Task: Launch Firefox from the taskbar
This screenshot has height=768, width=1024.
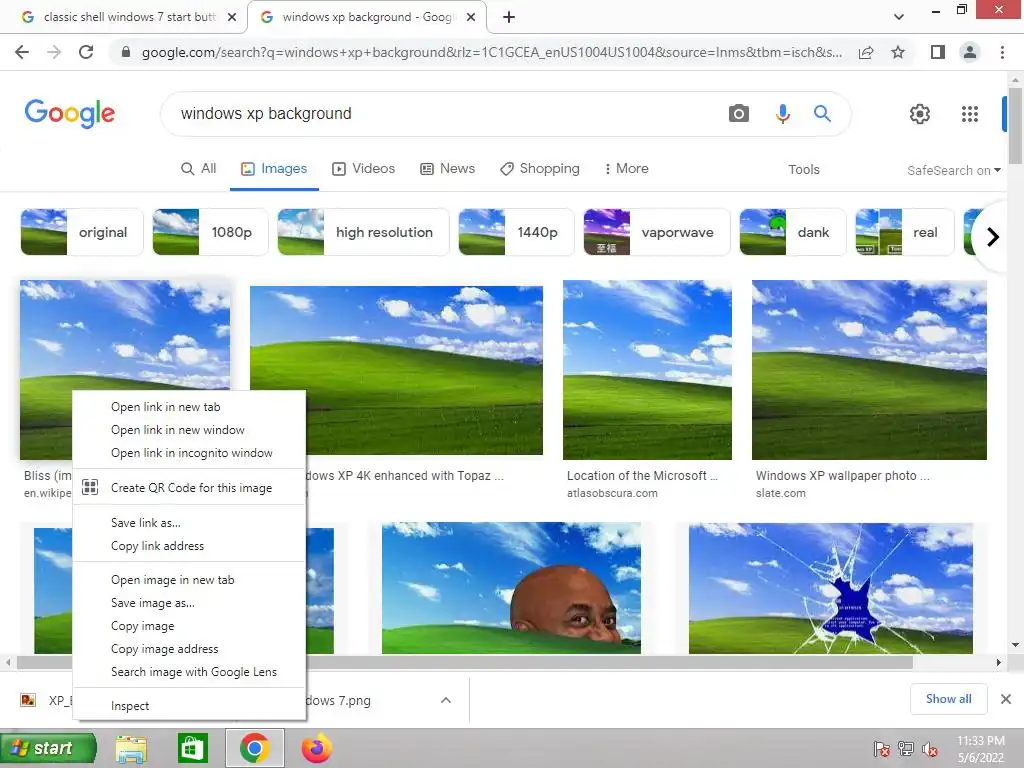Action: pos(317,748)
